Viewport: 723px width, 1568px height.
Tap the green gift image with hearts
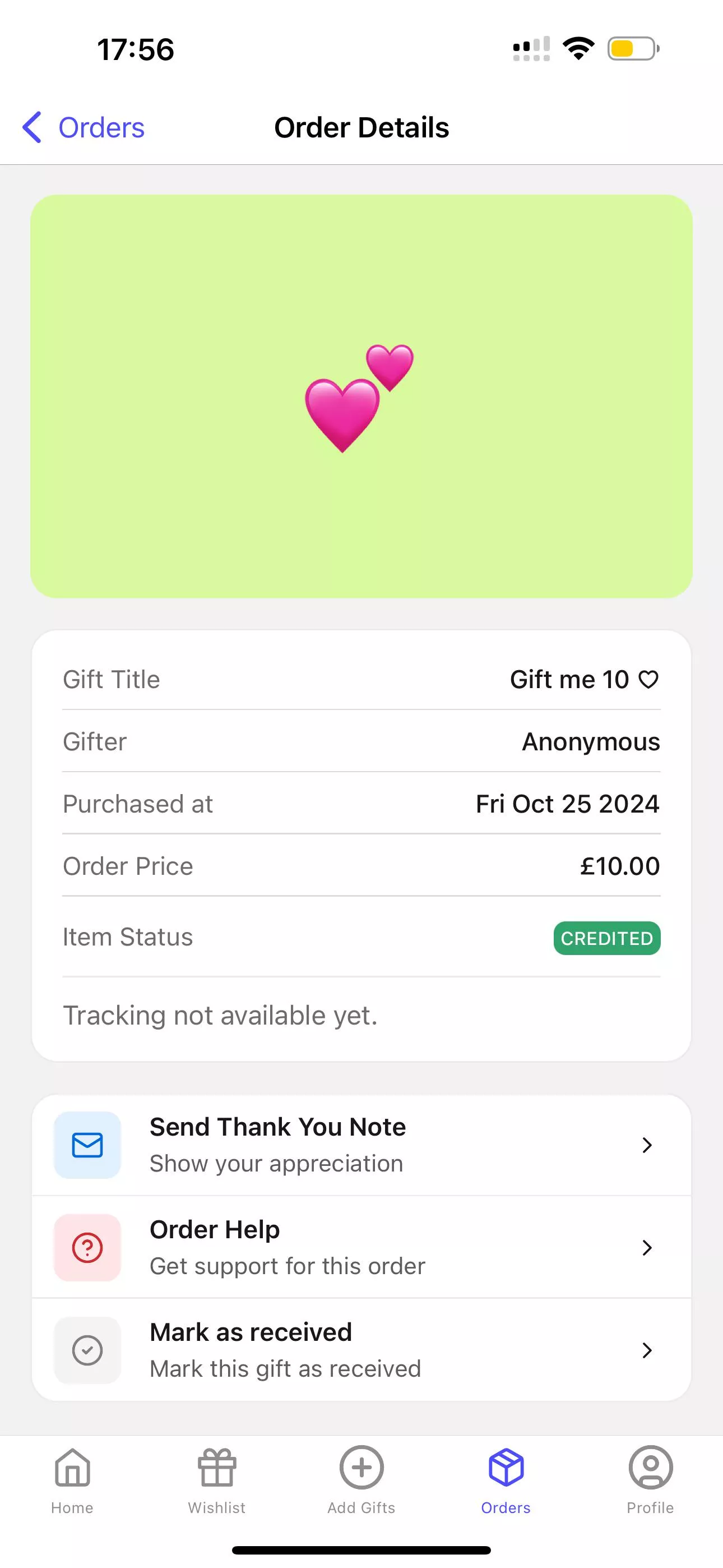(361, 396)
